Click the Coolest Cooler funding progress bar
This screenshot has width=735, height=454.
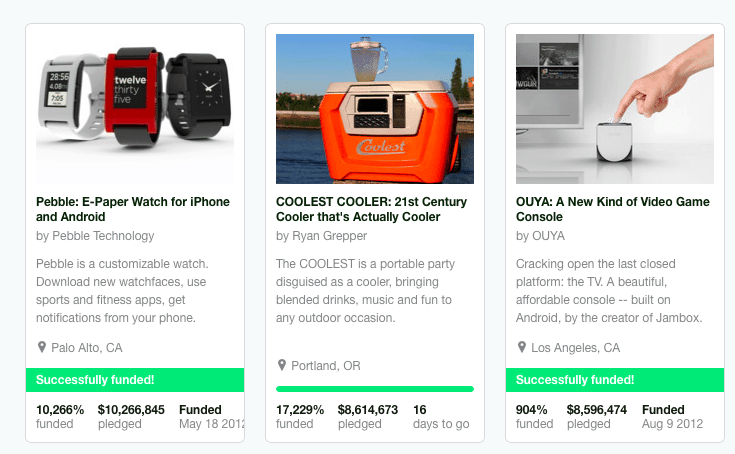coord(375,389)
